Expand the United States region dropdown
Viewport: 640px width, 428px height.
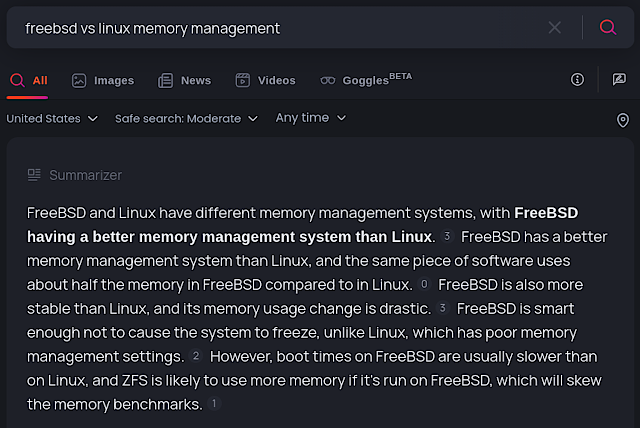(x=52, y=118)
